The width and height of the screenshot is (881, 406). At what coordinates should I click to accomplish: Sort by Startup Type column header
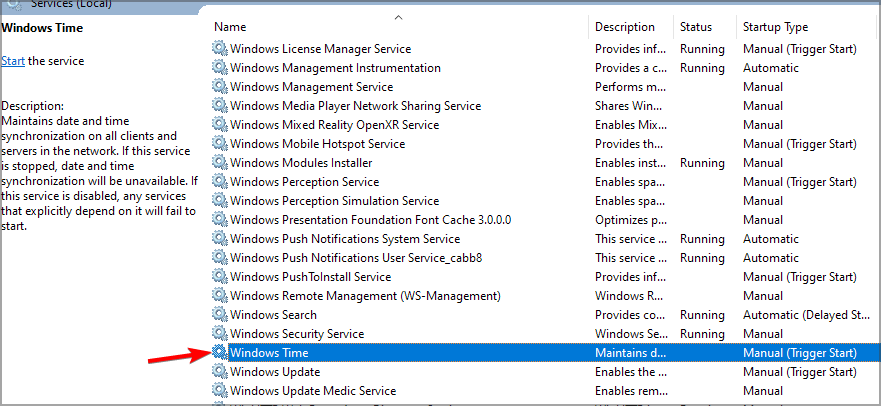[775, 27]
